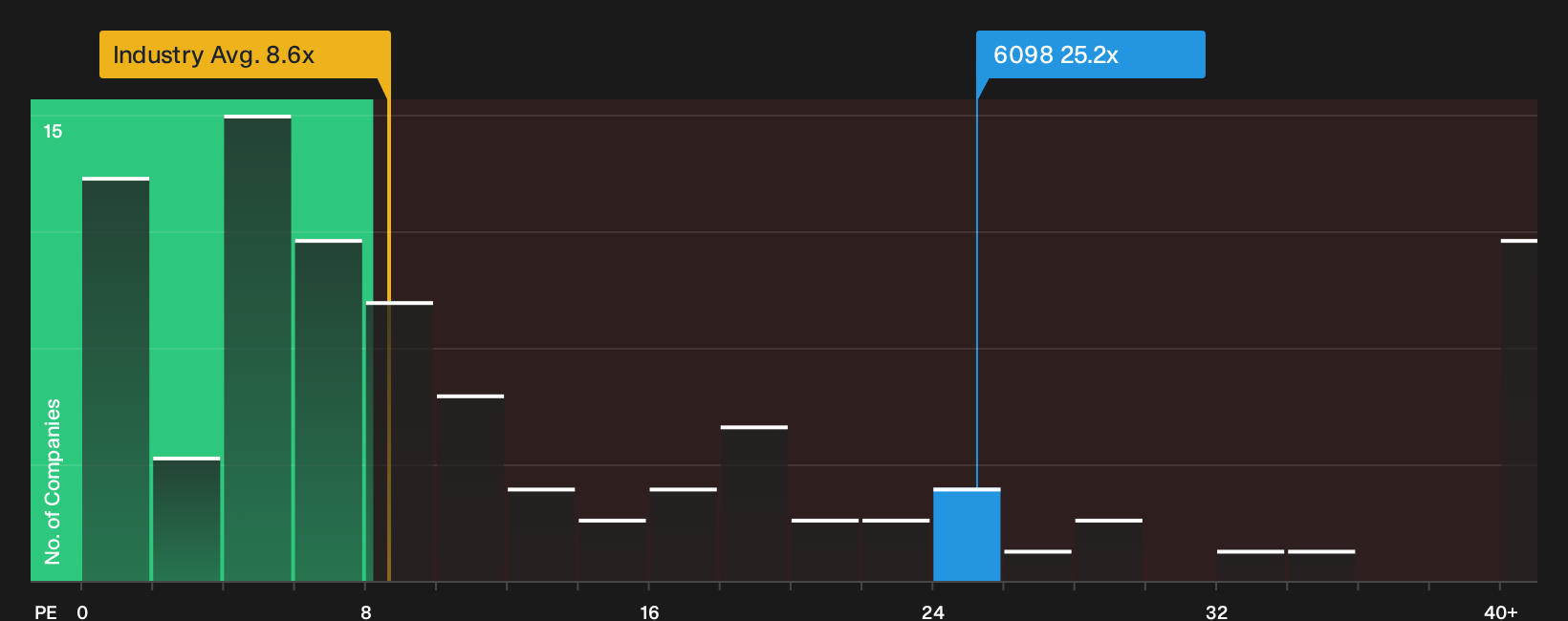1568x621 pixels.
Task: Click the x-axis label 16
Action: tap(649, 611)
